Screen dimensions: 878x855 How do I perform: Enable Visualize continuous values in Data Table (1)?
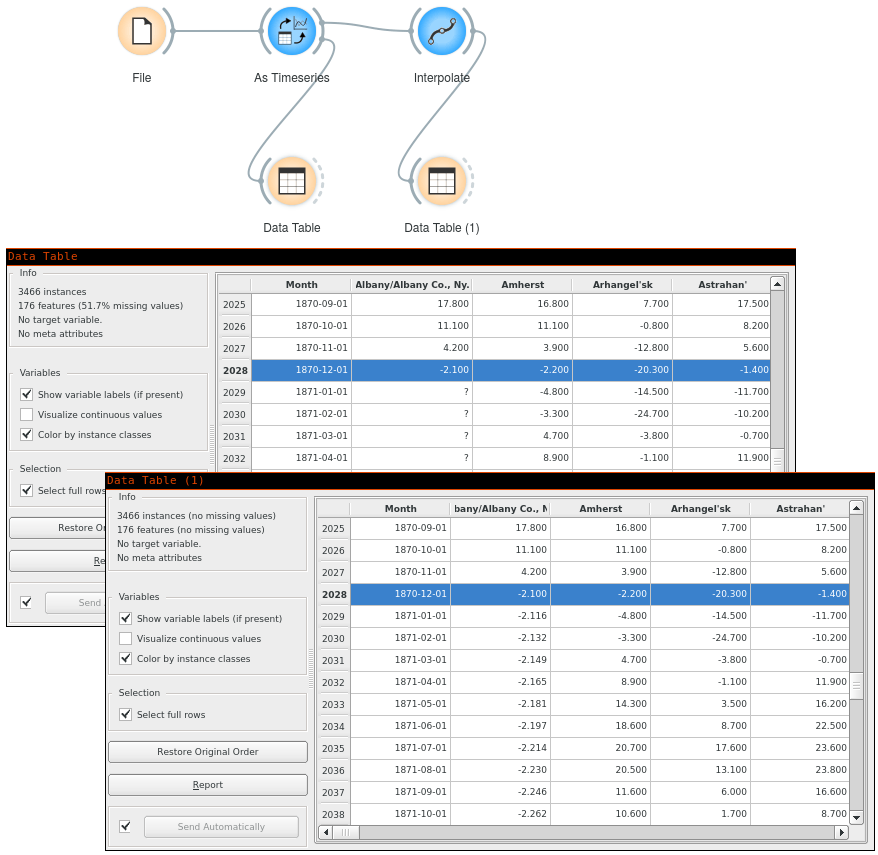[126, 639]
